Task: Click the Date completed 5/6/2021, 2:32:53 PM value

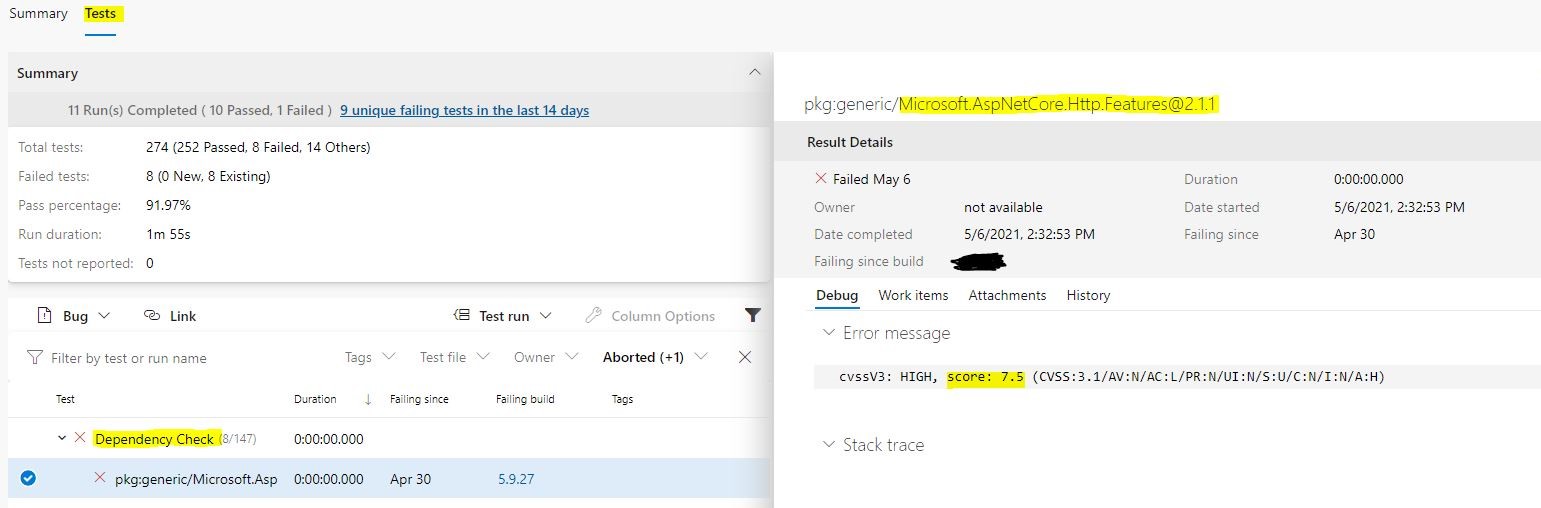Action: click(1029, 234)
